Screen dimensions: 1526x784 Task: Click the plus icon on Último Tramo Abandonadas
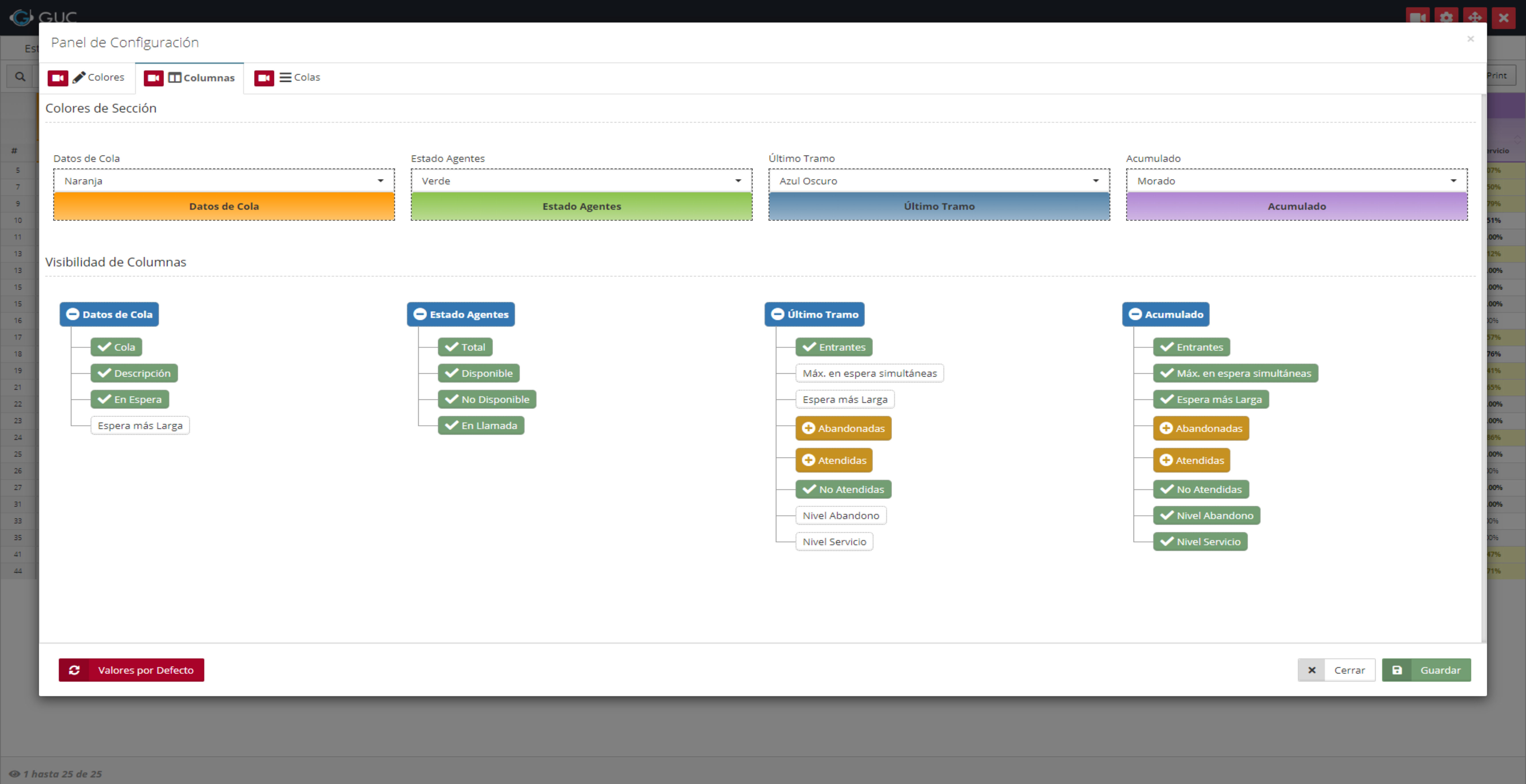809,428
